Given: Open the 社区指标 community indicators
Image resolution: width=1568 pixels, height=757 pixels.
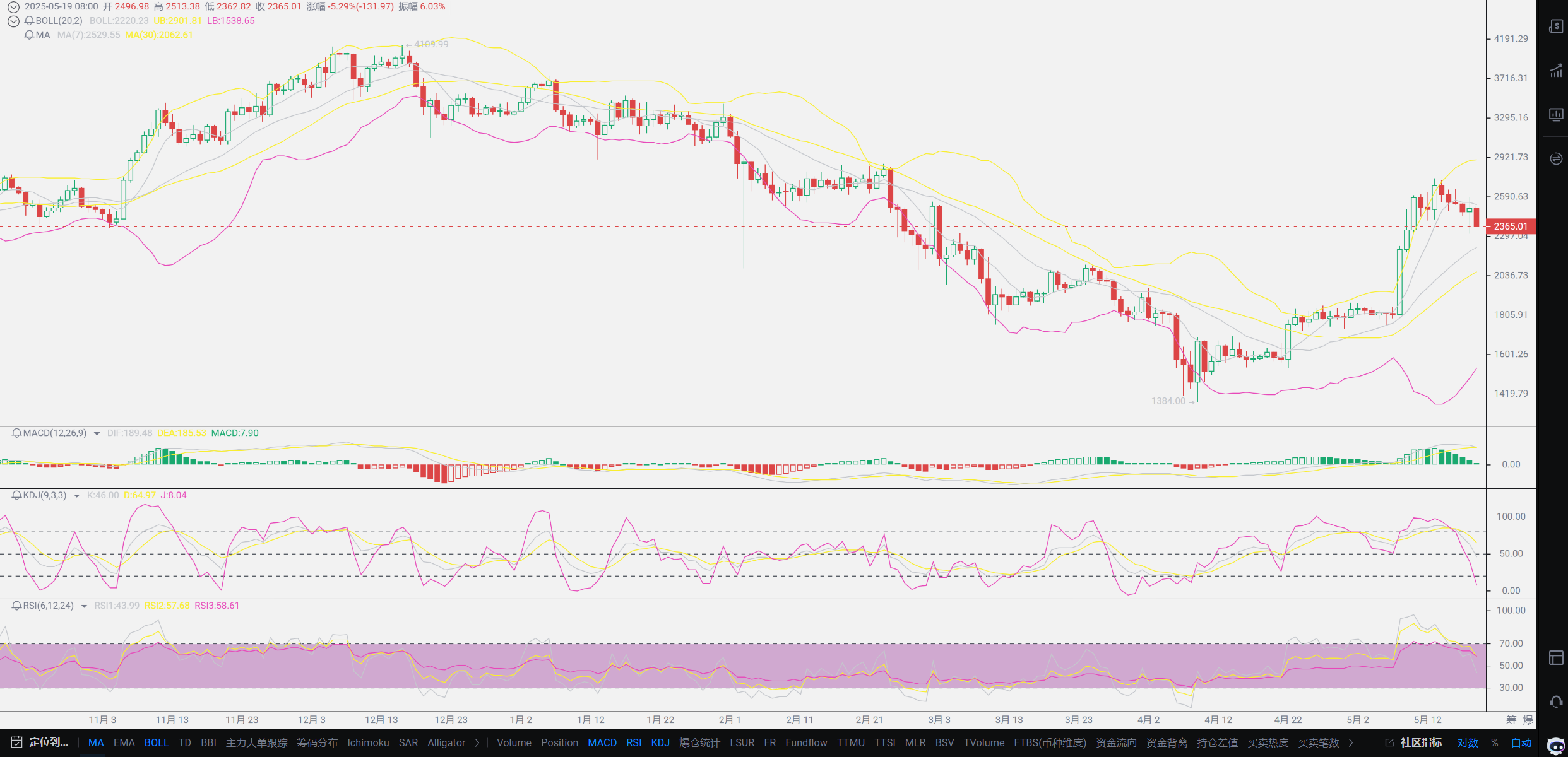Looking at the screenshot, I should [1422, 743].
